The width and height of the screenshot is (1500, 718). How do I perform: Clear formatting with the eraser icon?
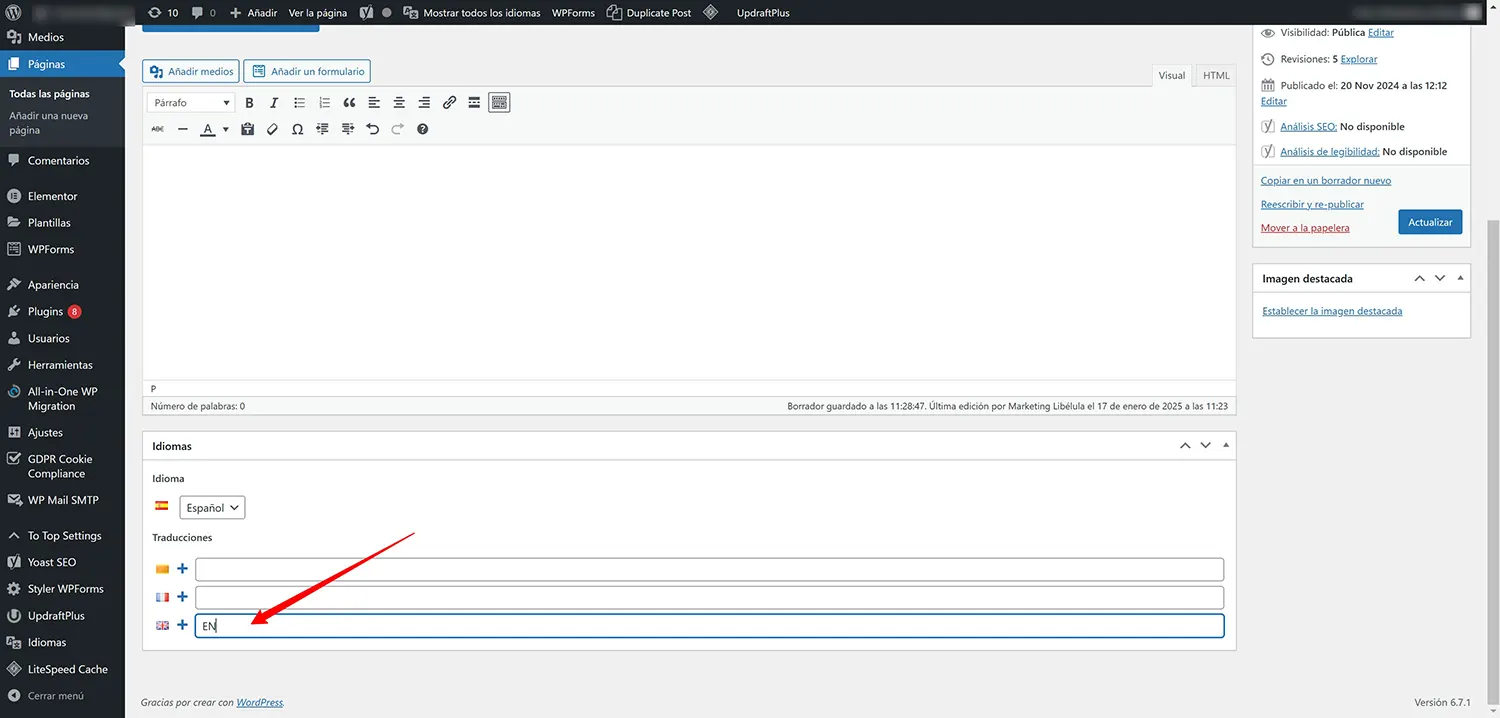[272, 129]
